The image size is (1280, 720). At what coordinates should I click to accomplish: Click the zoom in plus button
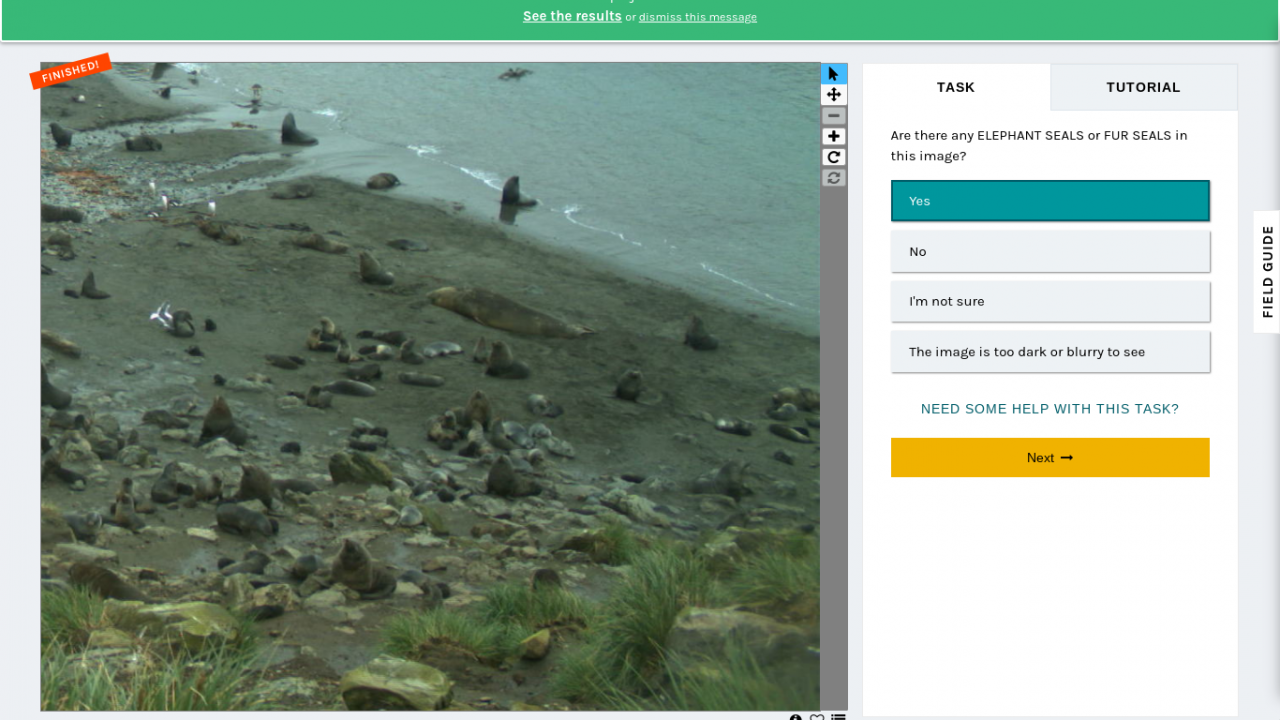[x=834, y=137]
